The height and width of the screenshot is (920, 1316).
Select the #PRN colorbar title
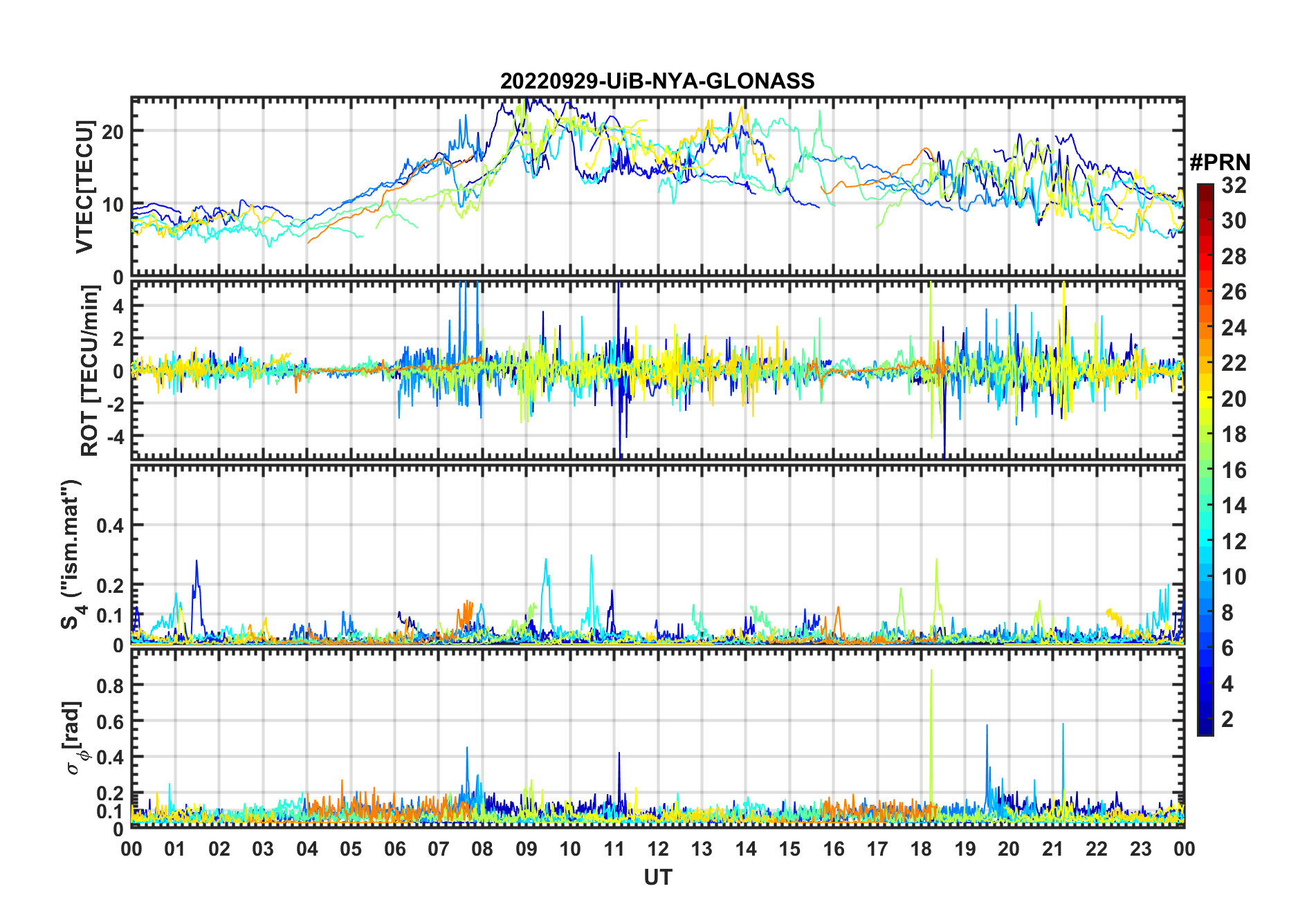coord(1220,163)
